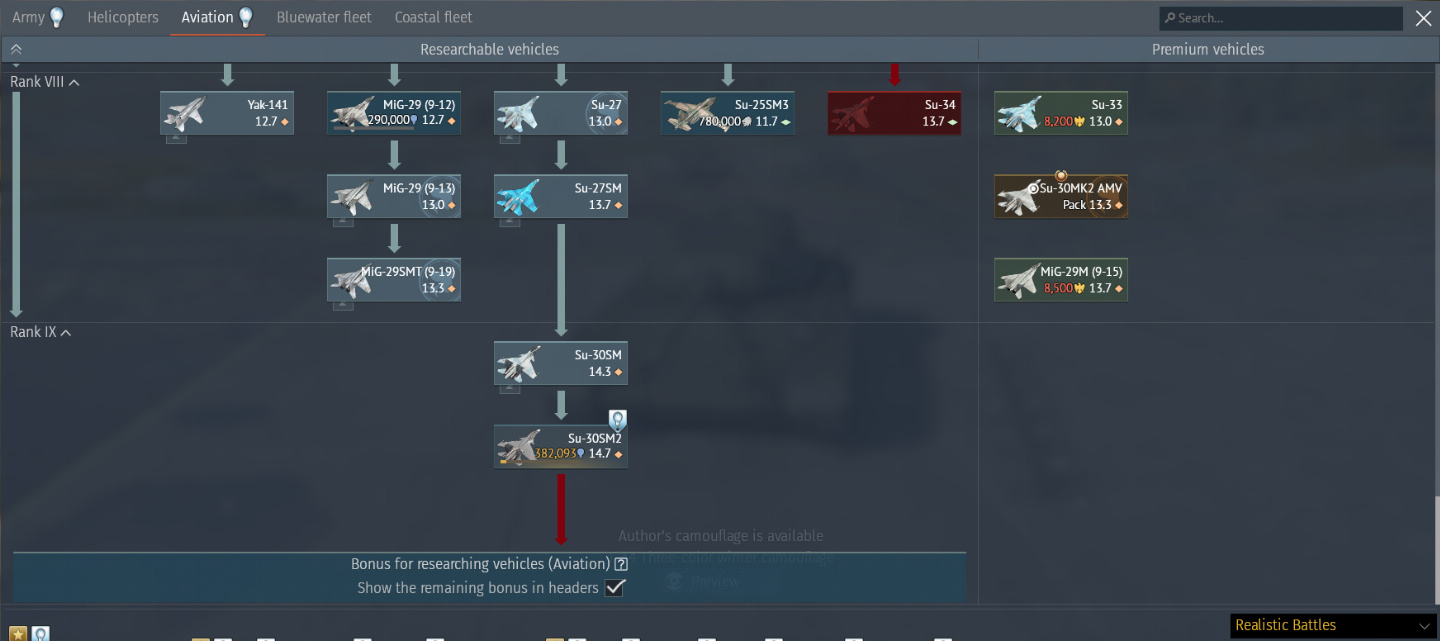Collapse the Rank IX section
The width and height of the screenshot is (1440, 641).
coord(40,332)
